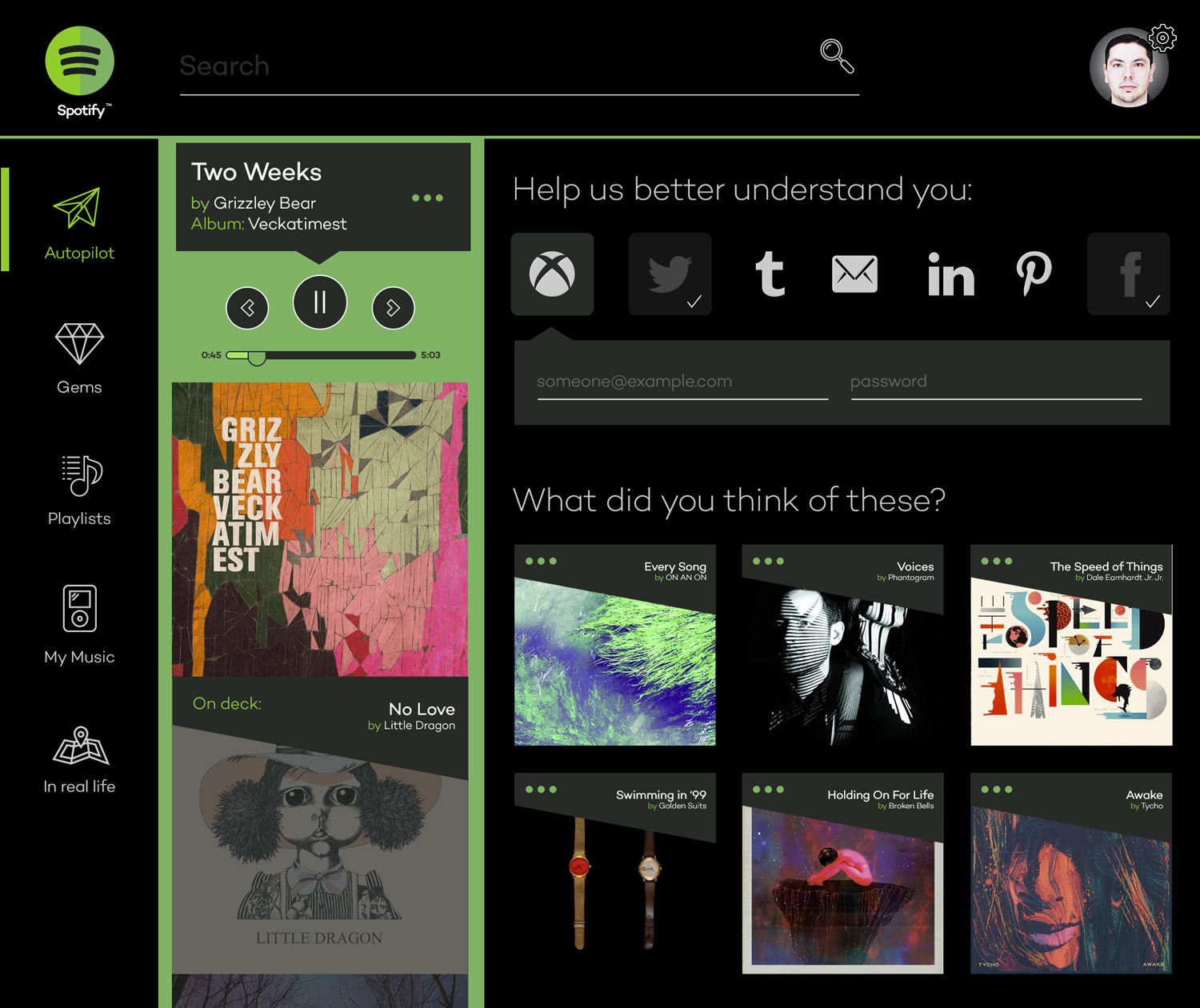Click artist name Grizzley Bear
The height and width of the screenshot is (1008, 1200).
[265, 203]
